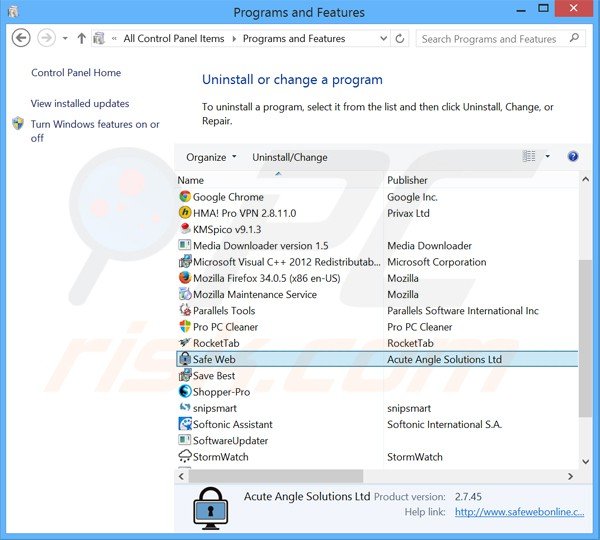Viewport: 600px width, 540px height.
Task: Click the RocketTab rocket icon
Action: 185,343
